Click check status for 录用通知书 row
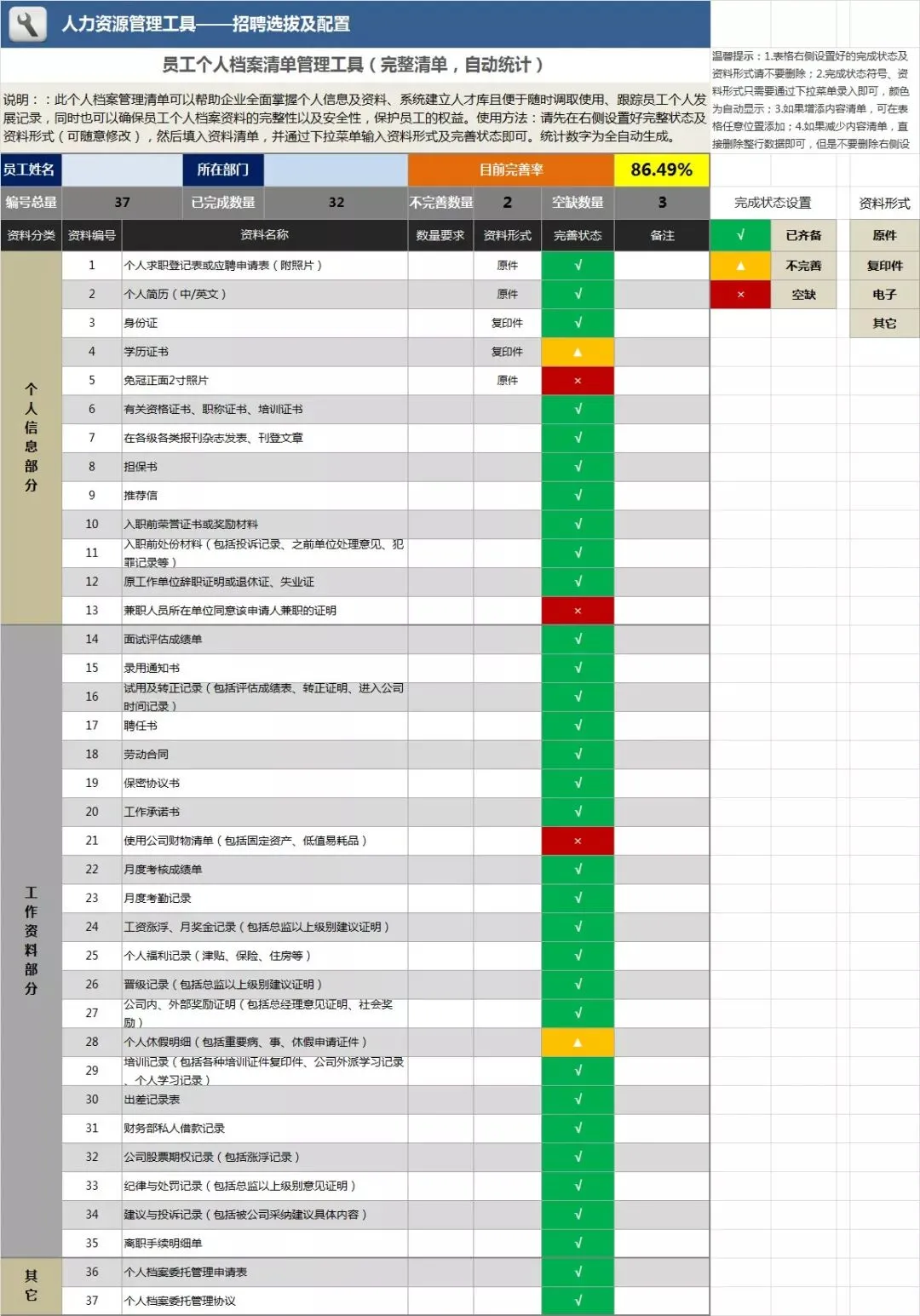The image size is (920, 1316). pyautogui.click(x=578, y=669)
